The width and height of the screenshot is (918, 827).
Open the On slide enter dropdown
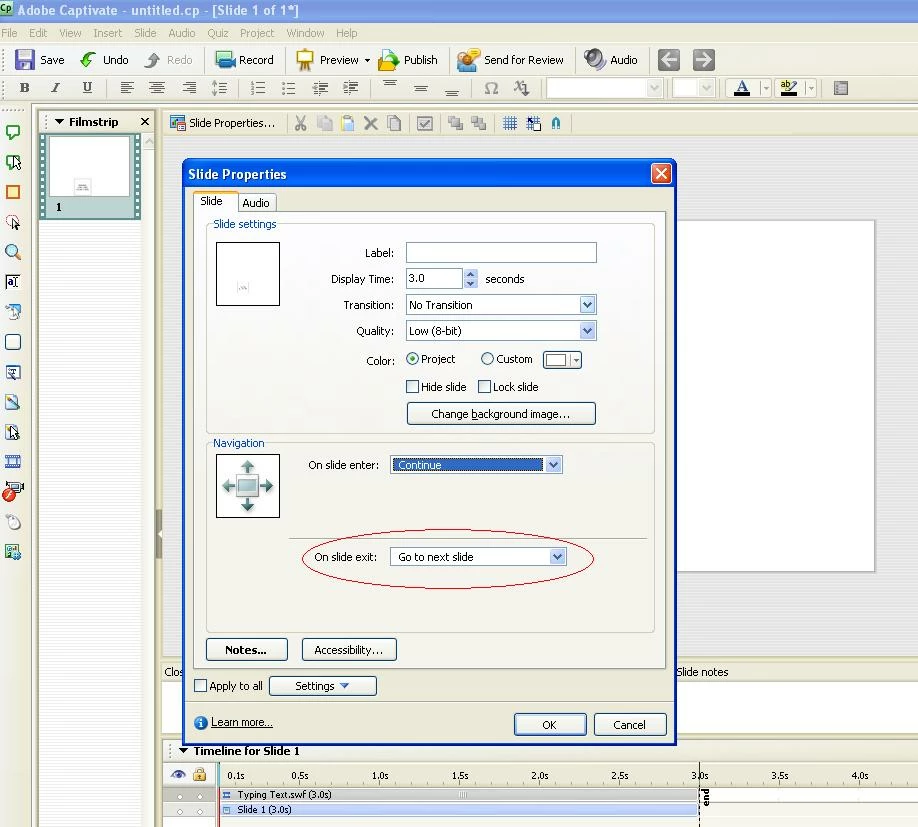[553, 465]
